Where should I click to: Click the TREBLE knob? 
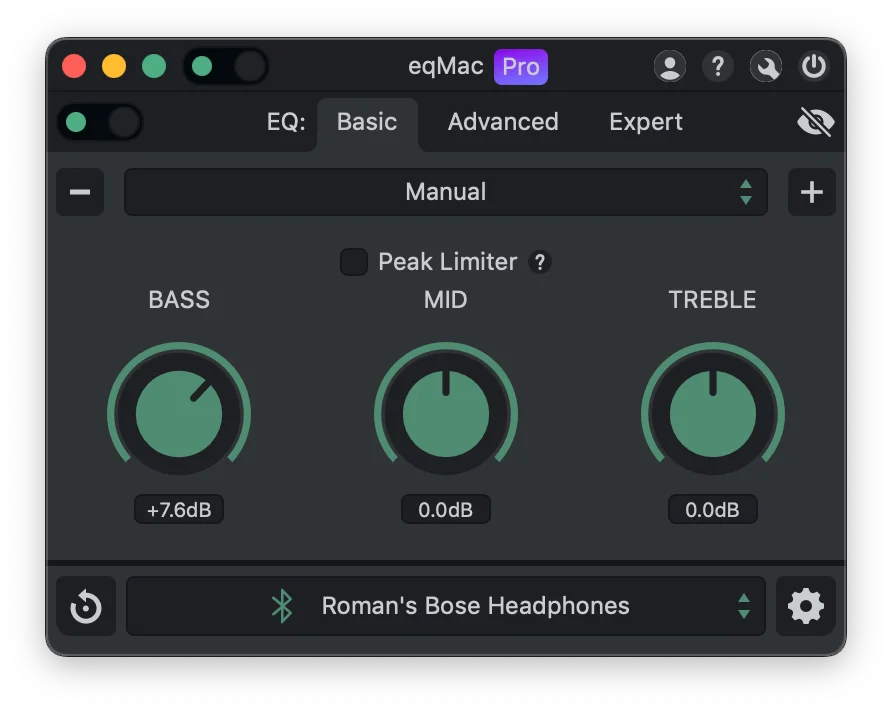point(712,414)
